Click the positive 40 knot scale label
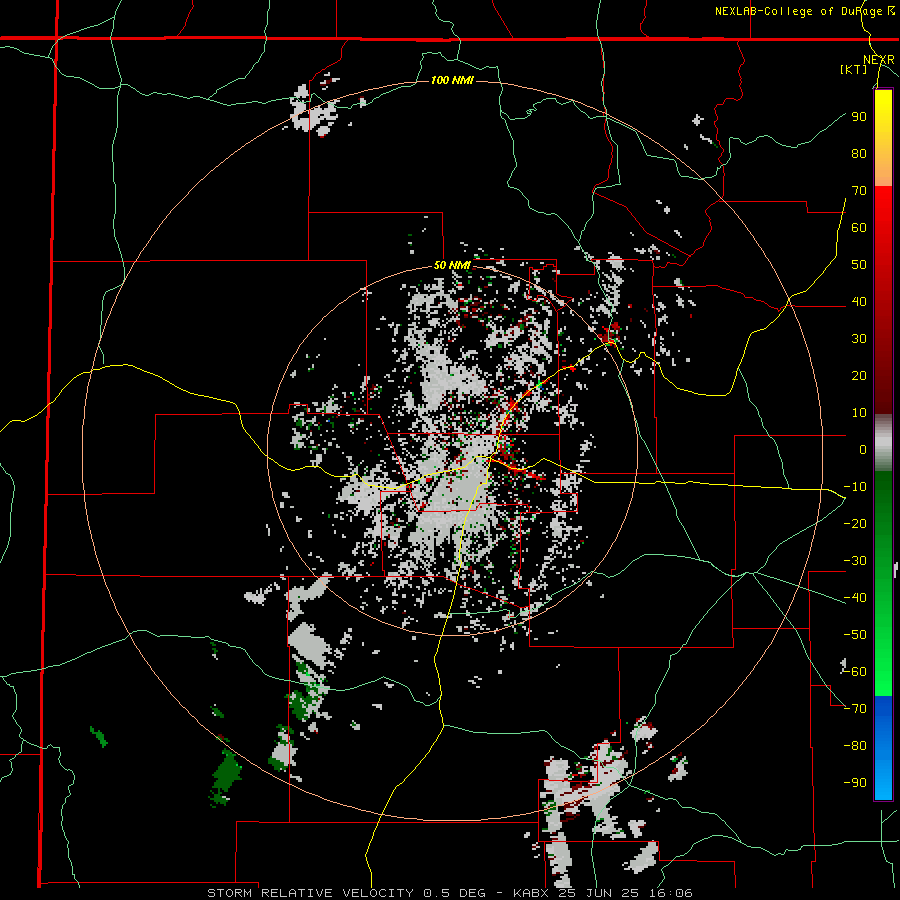Image resolution: width=900 pixels, height=900 pixels. 859,301
